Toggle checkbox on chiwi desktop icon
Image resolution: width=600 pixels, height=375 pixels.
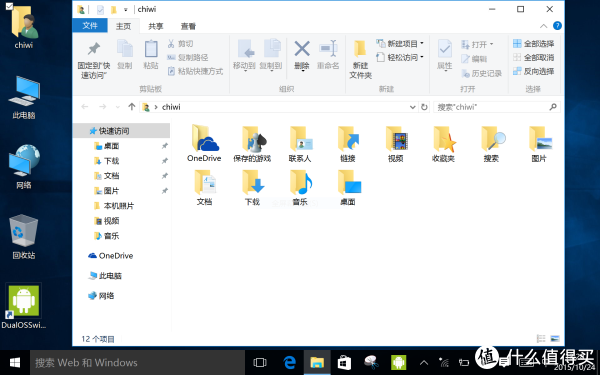(9, 6)
